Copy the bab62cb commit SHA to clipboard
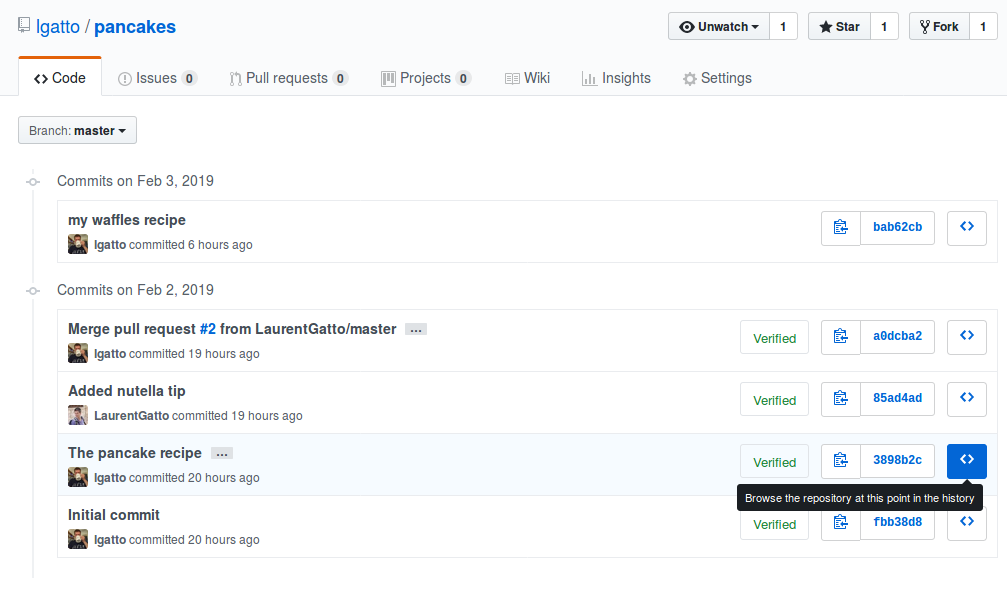The height and width of the screenshot is (593, 1007). pyautogui.click(x=840, y=227)
